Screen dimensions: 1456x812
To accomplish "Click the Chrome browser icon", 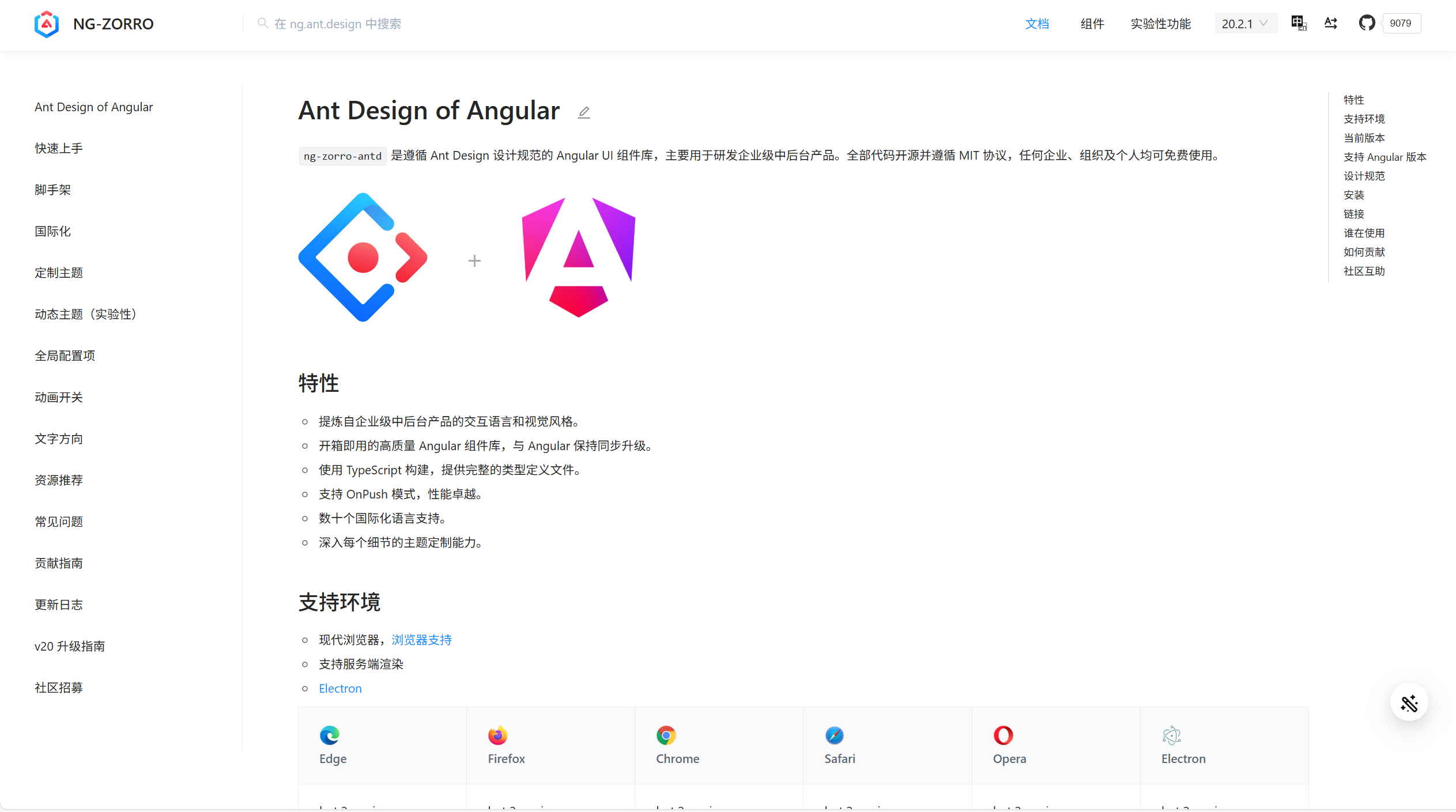I will coord(666,735).
